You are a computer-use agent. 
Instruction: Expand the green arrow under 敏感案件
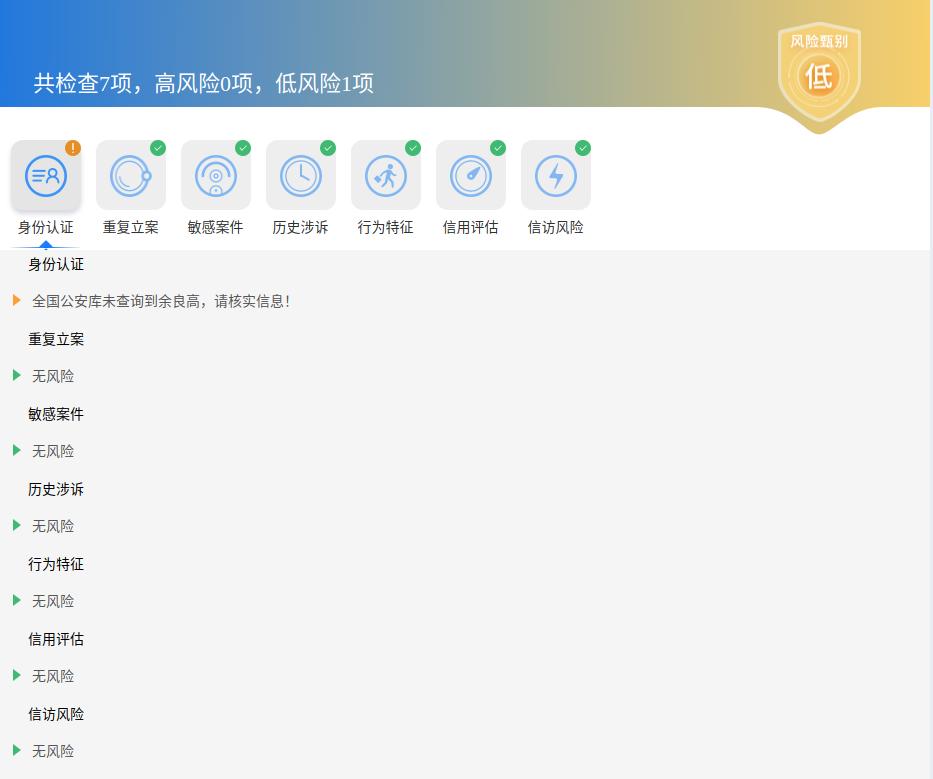(17, 450)
